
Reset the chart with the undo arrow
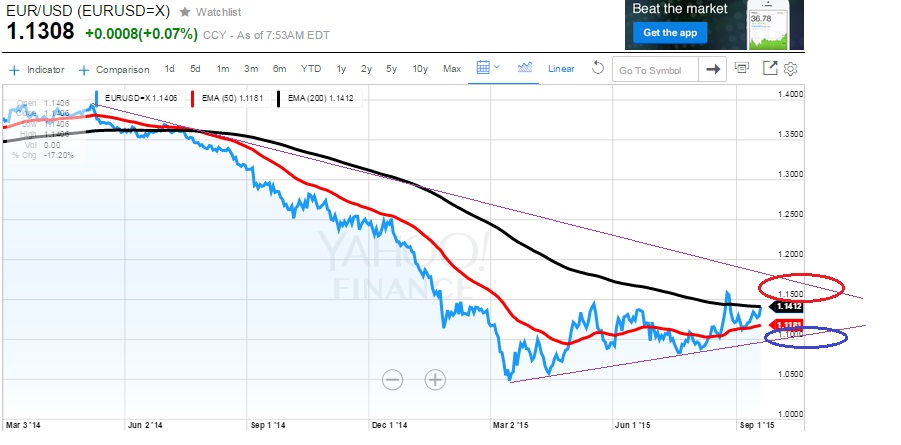click(x=598, y=69)
